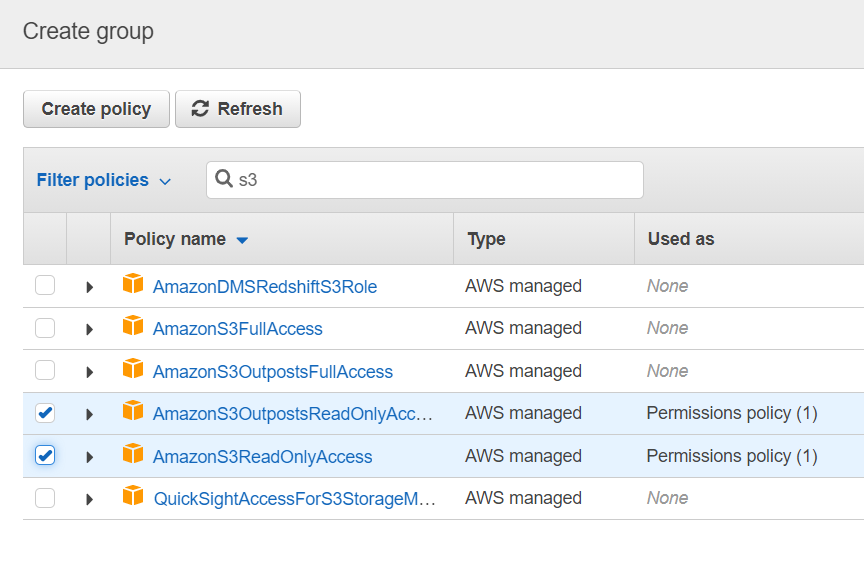Click the QuickSightAccessForS3 policy box icon

point(133,497)
